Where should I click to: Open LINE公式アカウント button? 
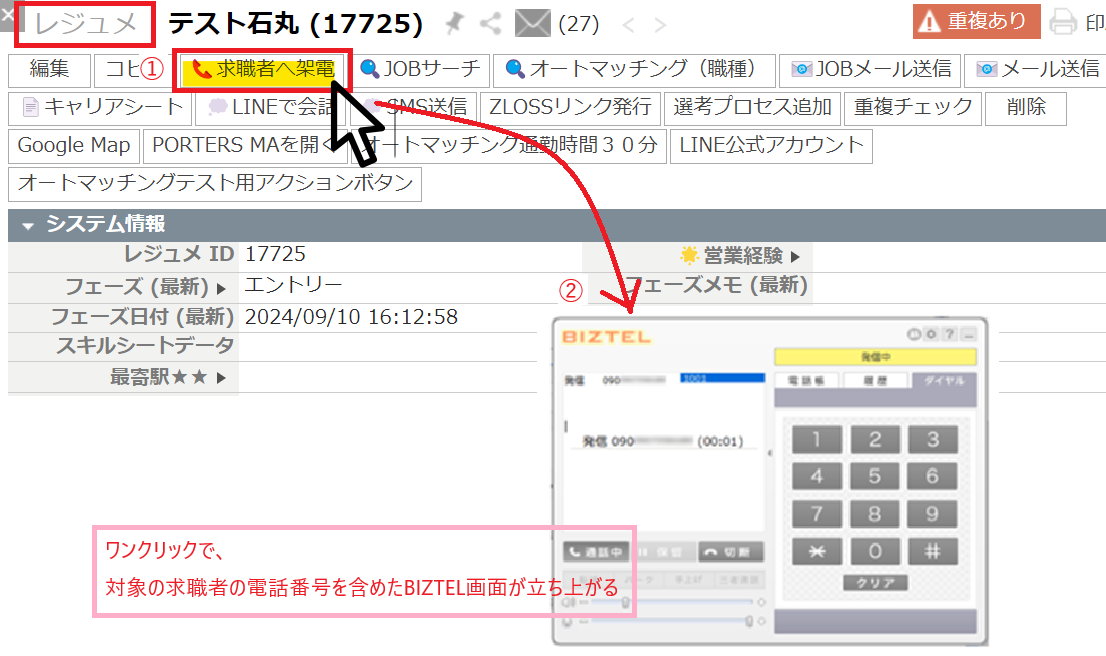(x=771, y=145)
